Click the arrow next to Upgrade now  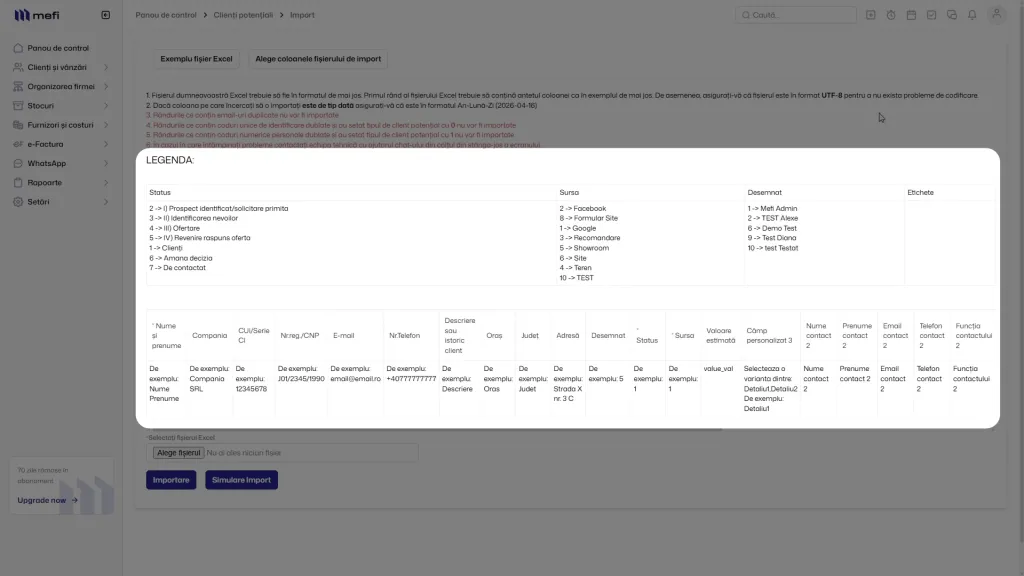[x=75, y=500]
